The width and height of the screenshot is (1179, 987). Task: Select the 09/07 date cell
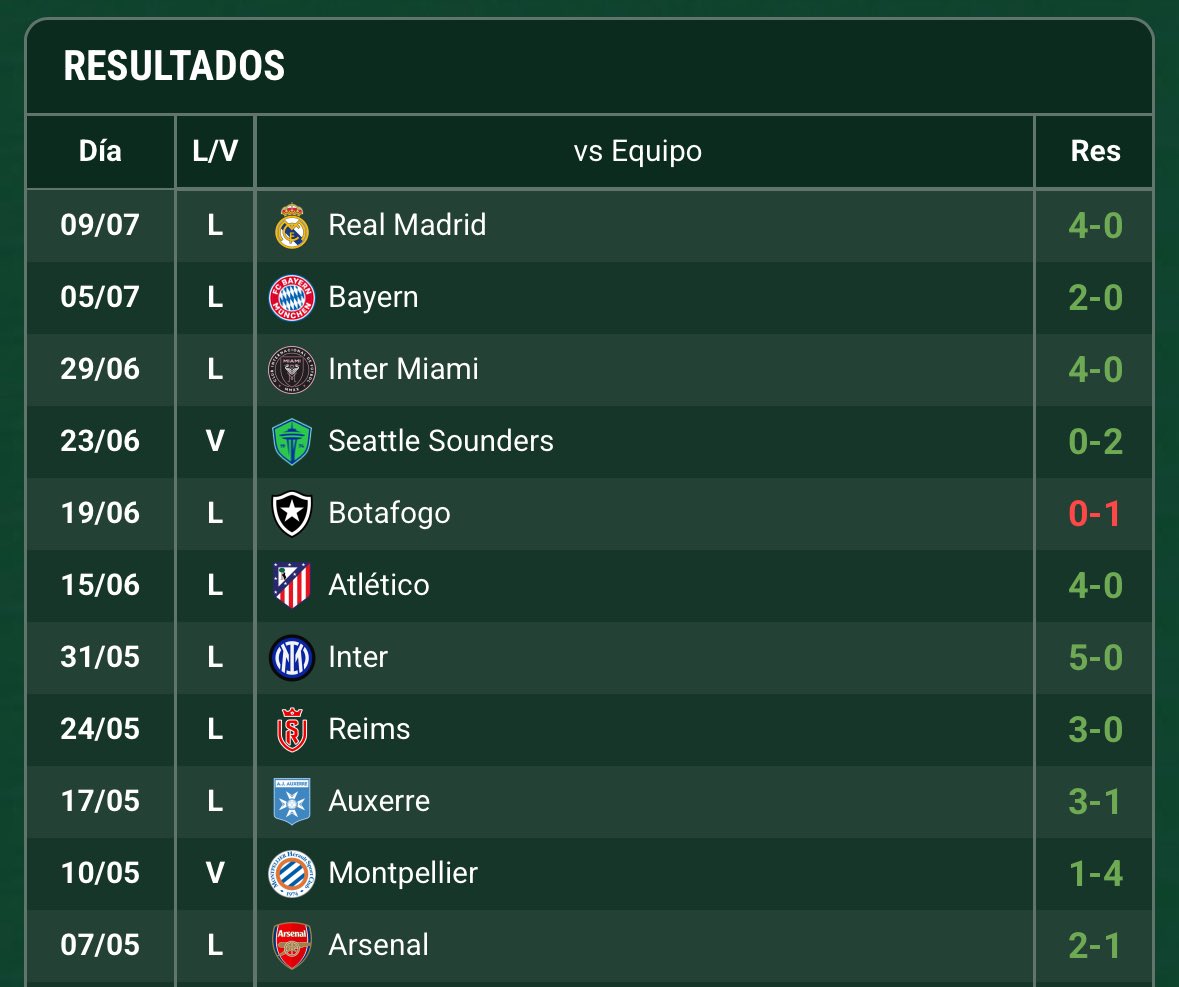(x=100, y=225)
